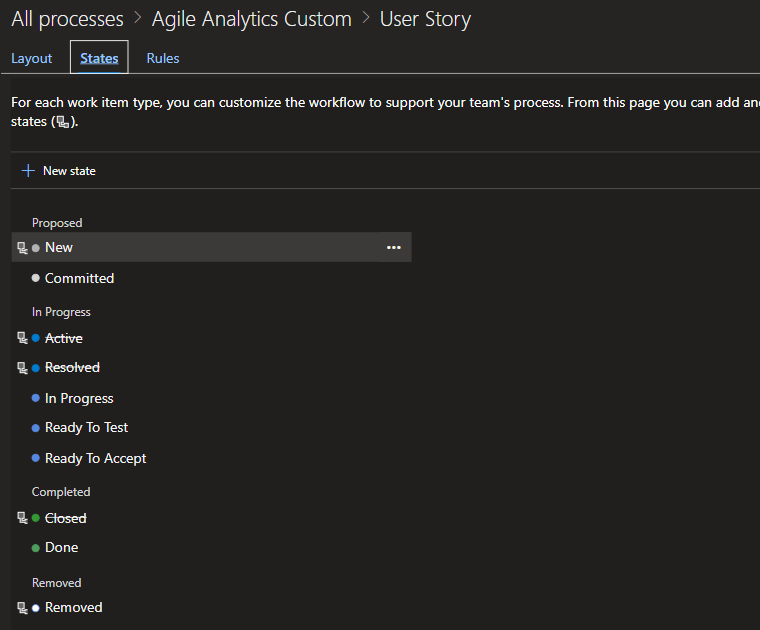Viewport: 760px width, 630px height.
Task: Open the New state ellipsis menu
Action: pos(394,248)
